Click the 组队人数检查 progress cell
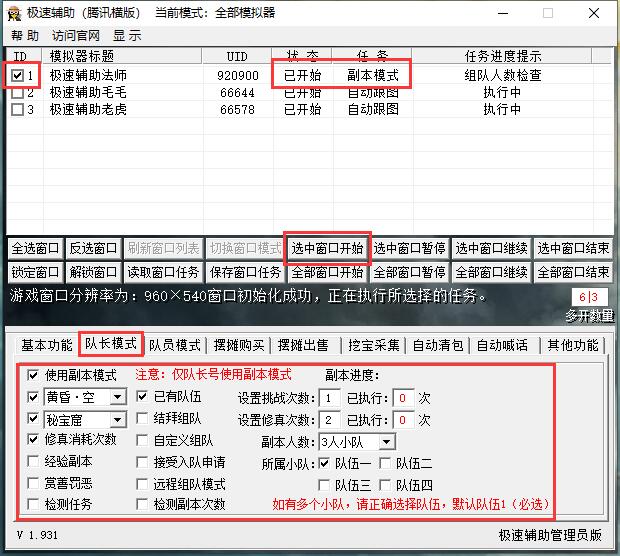The width and height of the screenshot is (620, 556). [x=503, y=75]
